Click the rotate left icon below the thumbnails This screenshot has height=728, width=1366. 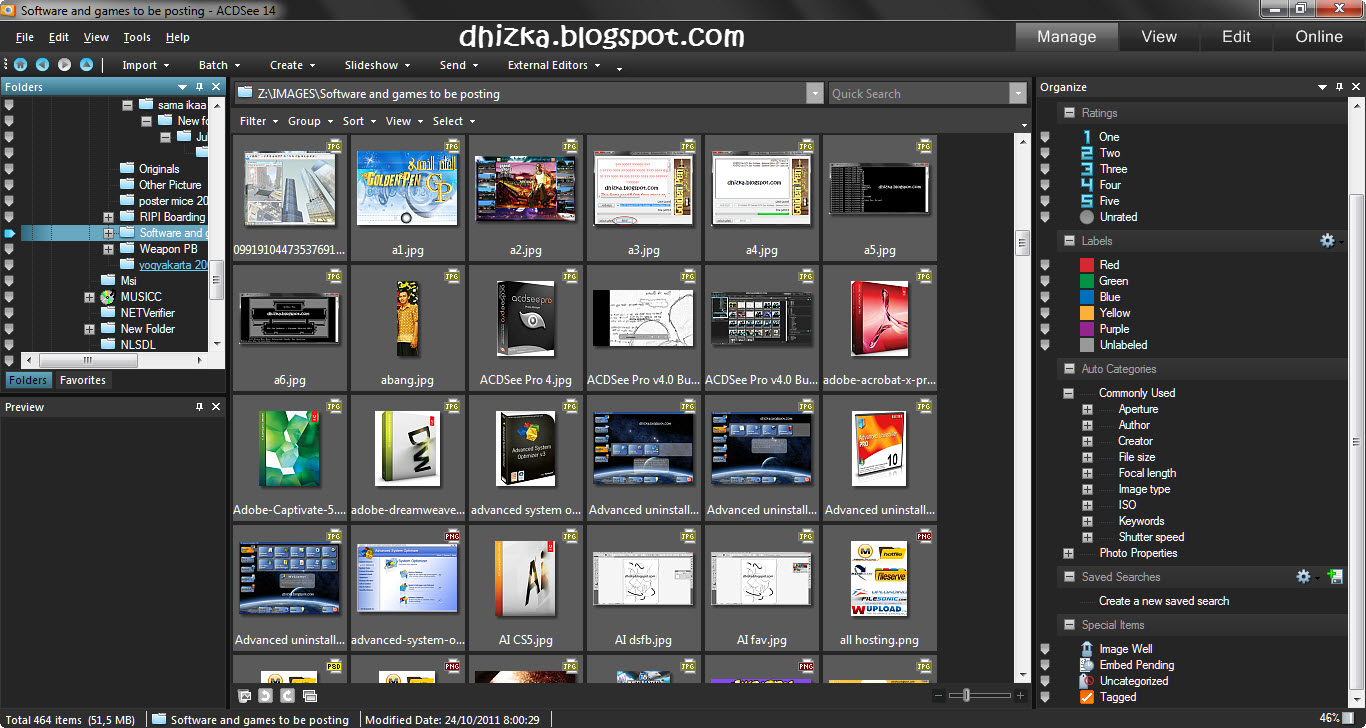click(x=266, y=695)
